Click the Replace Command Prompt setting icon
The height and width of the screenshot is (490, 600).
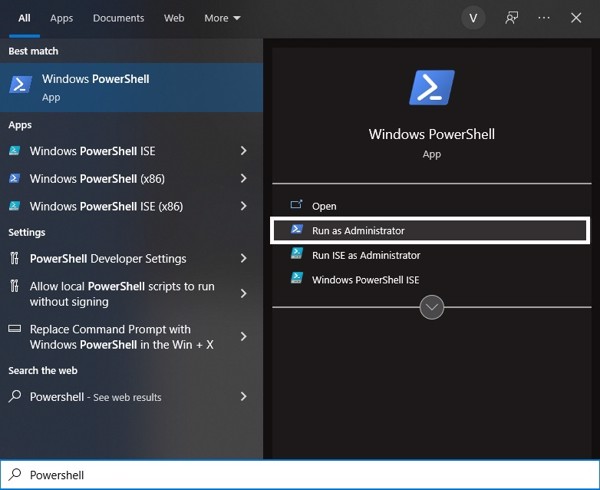[15, 329]
